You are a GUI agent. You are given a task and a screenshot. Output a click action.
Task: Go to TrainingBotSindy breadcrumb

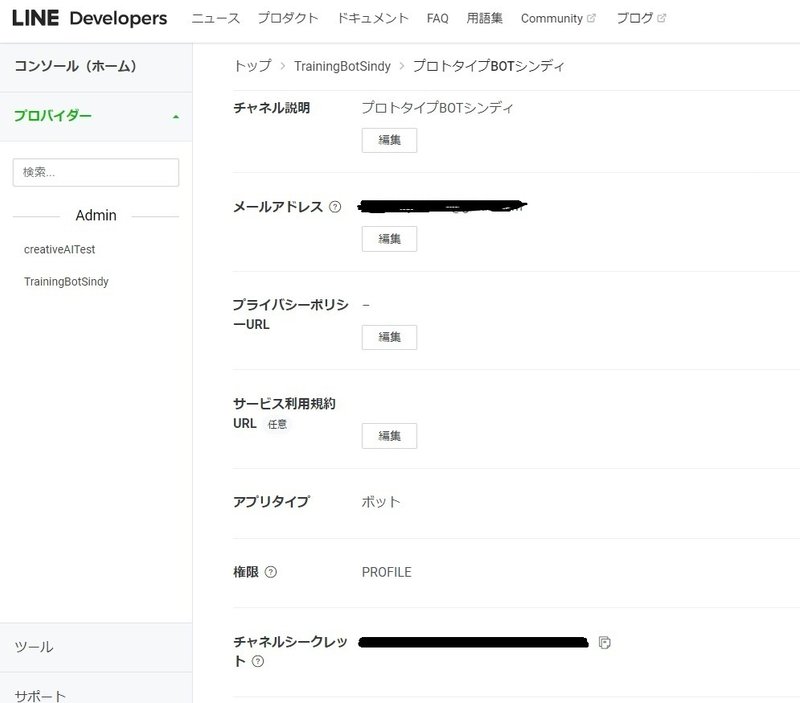tap(342, 66)
